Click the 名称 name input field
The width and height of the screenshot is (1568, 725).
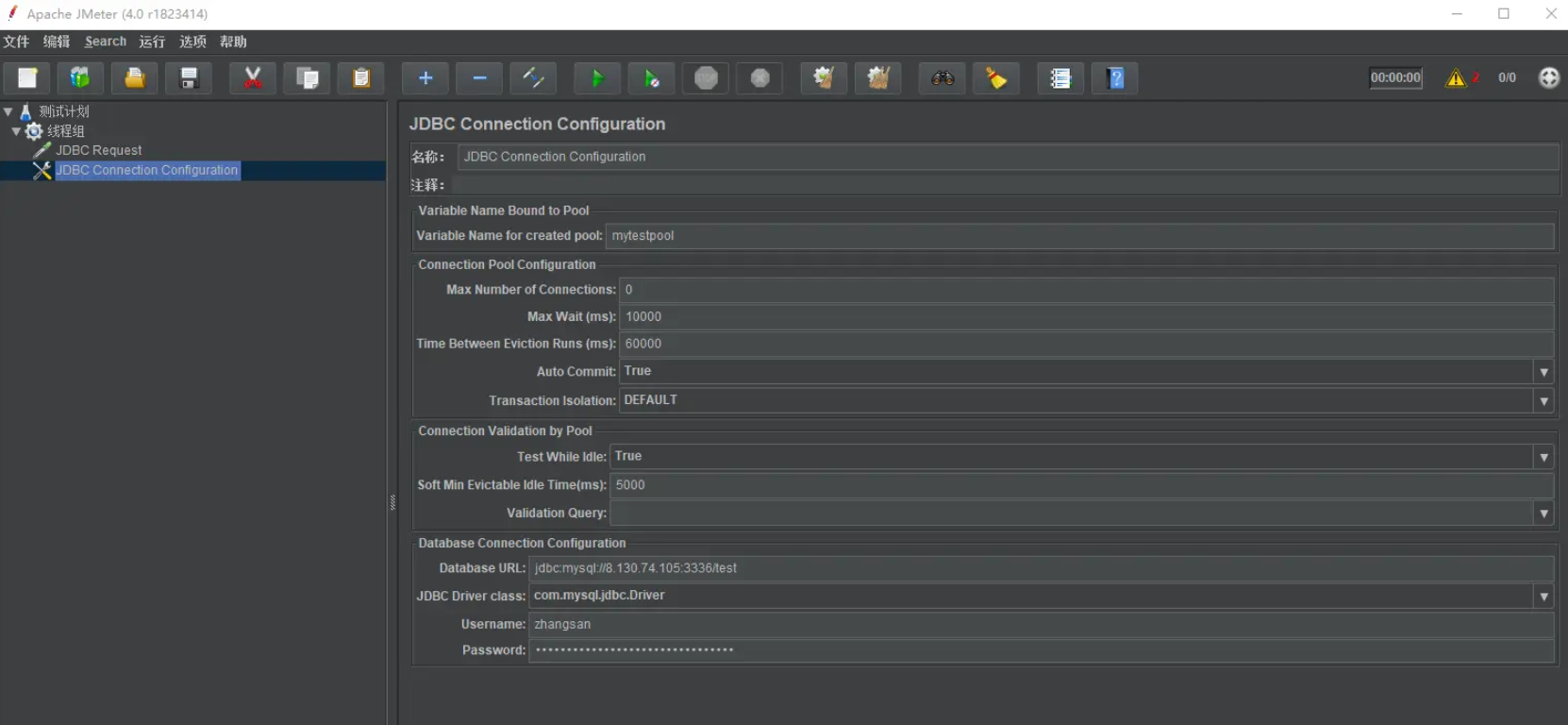1008,157
